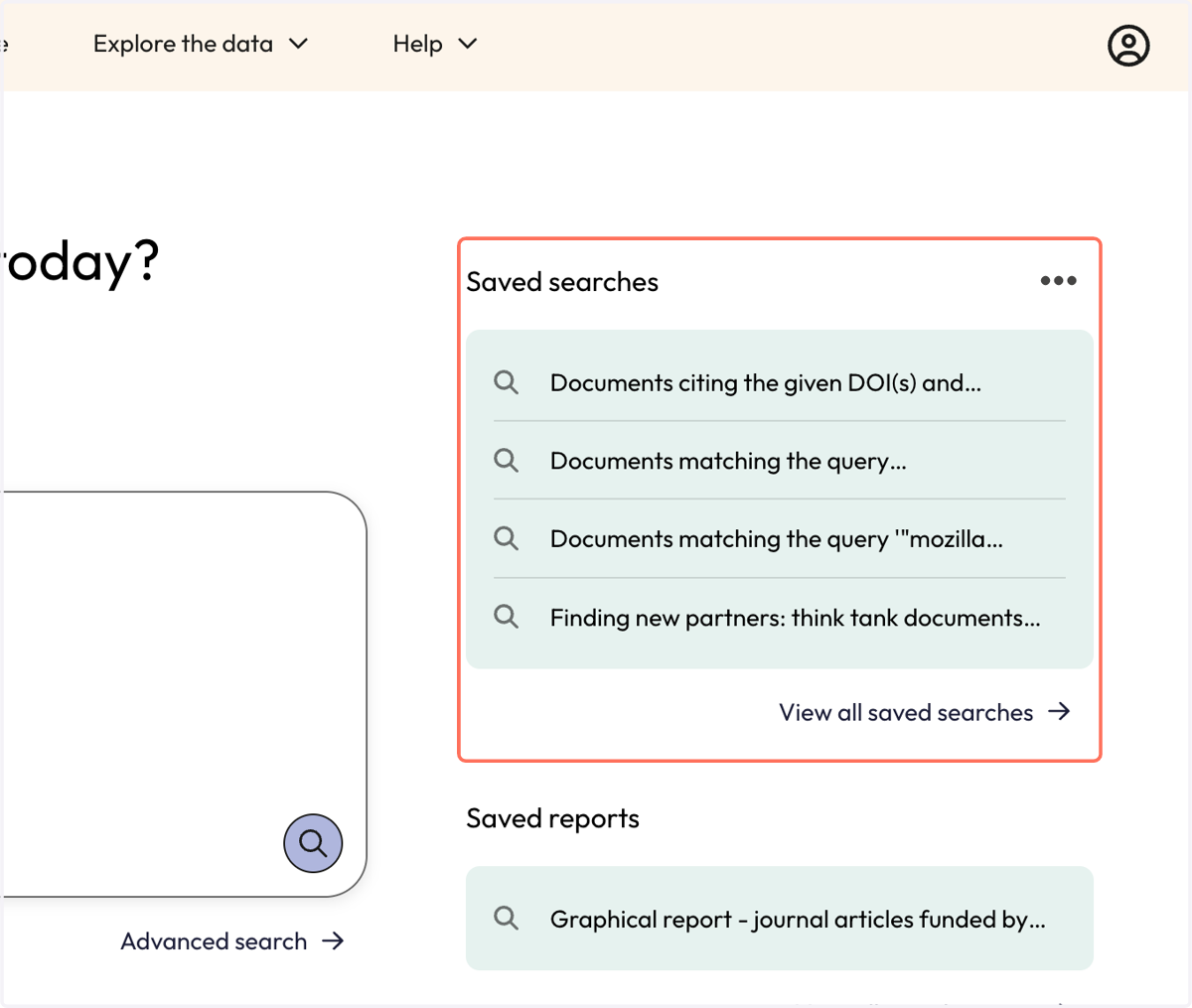Go to Advanced search
1192x1008 pixels.
(x=232, y=941)
